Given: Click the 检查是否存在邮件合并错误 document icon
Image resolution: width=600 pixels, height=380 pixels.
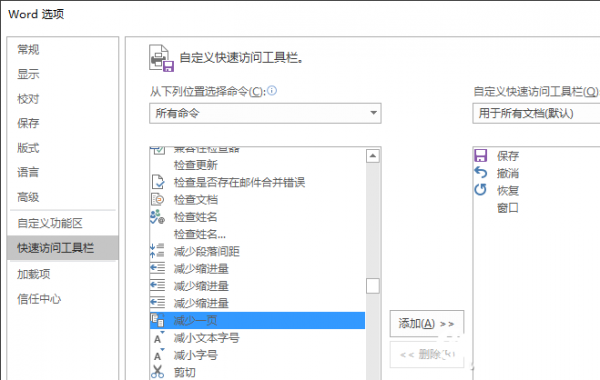Looking at the screenshot, I should tap(158, 182).
